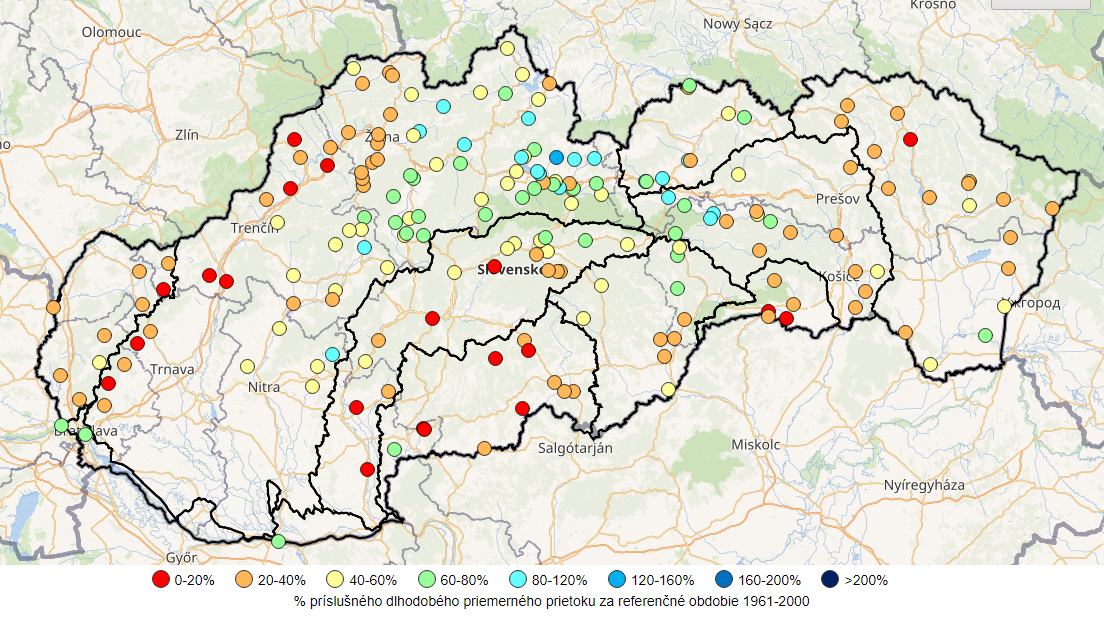The image size is (1104, 621).
Task: Open the cyan station marker northeast of Nitra
Action: pos(332,354)
